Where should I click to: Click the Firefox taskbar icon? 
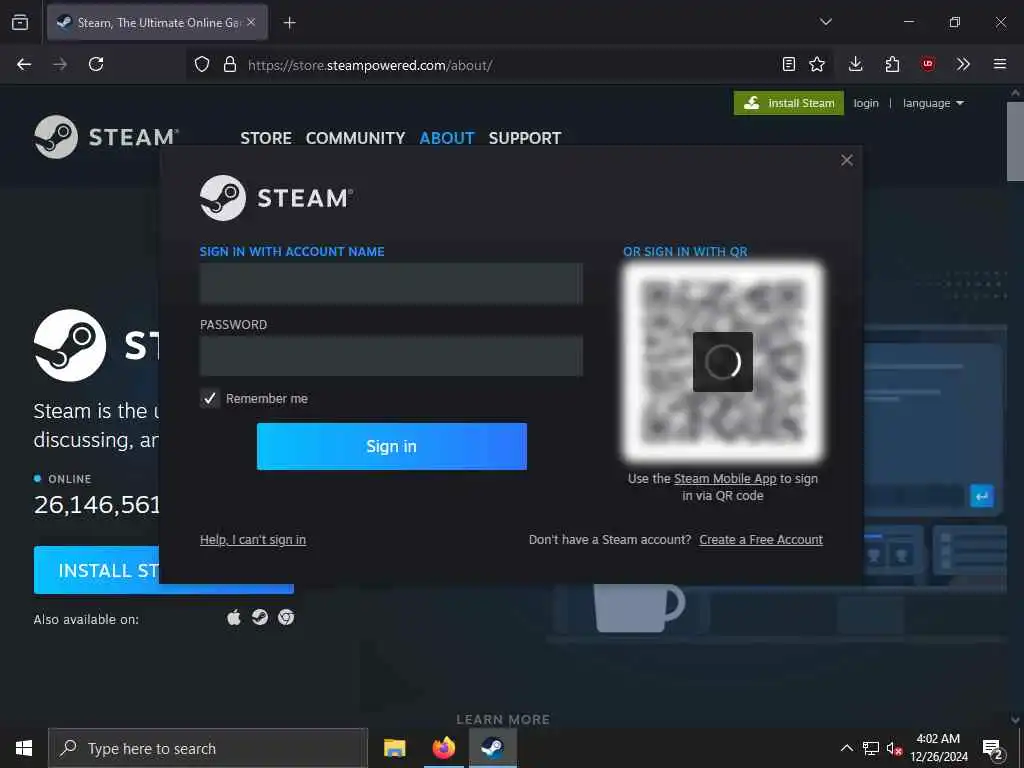tap(443, 748)
